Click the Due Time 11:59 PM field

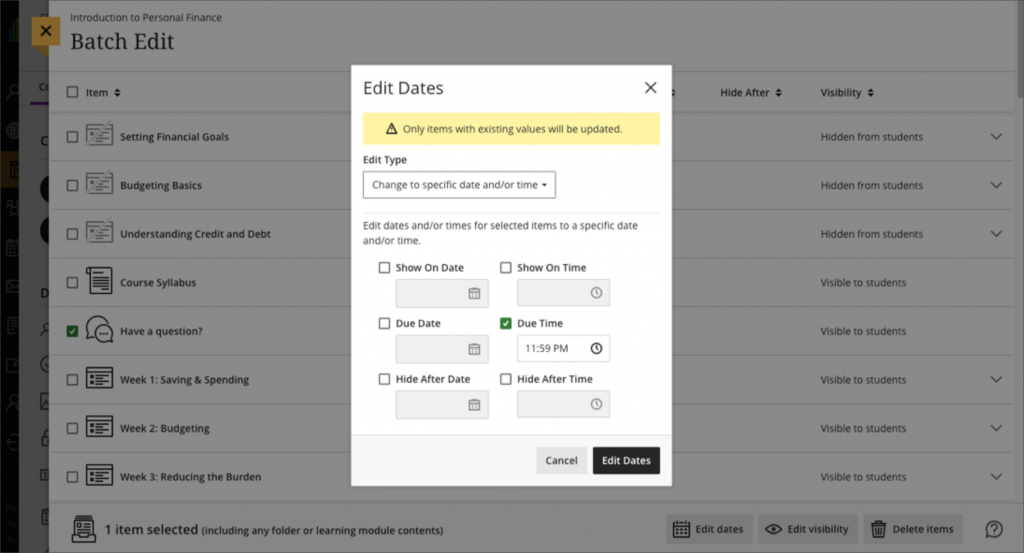(x=563, y=349)
